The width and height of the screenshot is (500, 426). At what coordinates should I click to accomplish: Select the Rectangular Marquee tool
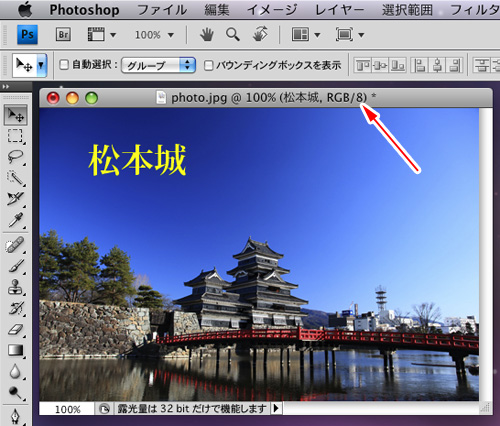tap(15, 136)
